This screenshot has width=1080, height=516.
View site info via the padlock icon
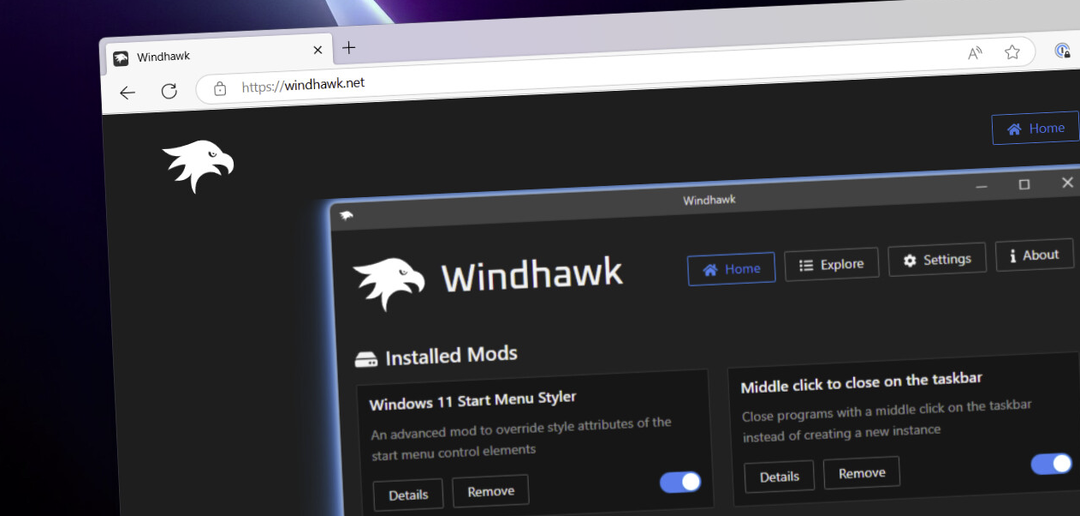click(220, 89)
